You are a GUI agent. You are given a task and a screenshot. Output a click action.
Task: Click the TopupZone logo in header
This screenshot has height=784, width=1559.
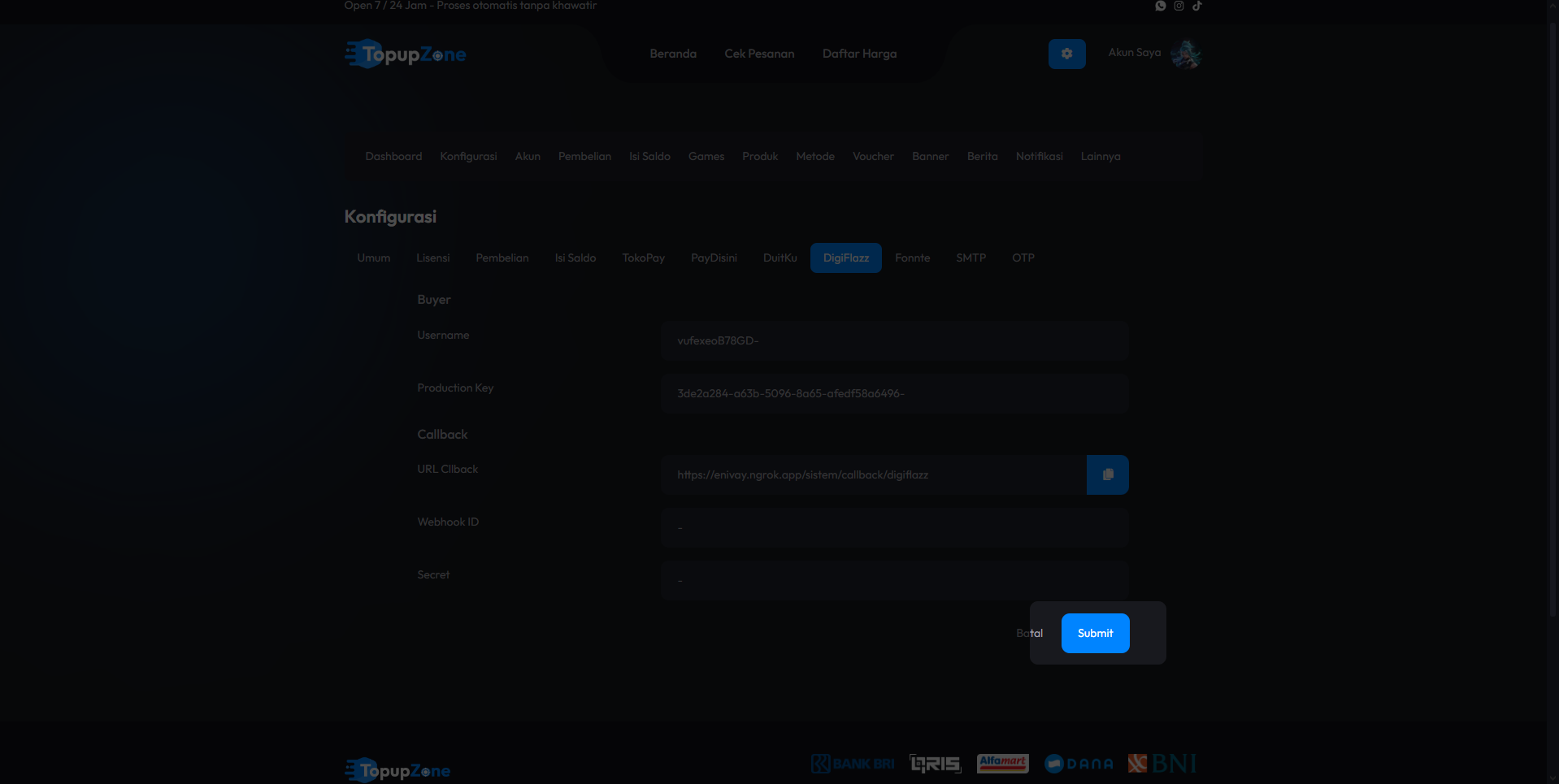(x=406, y=54)
